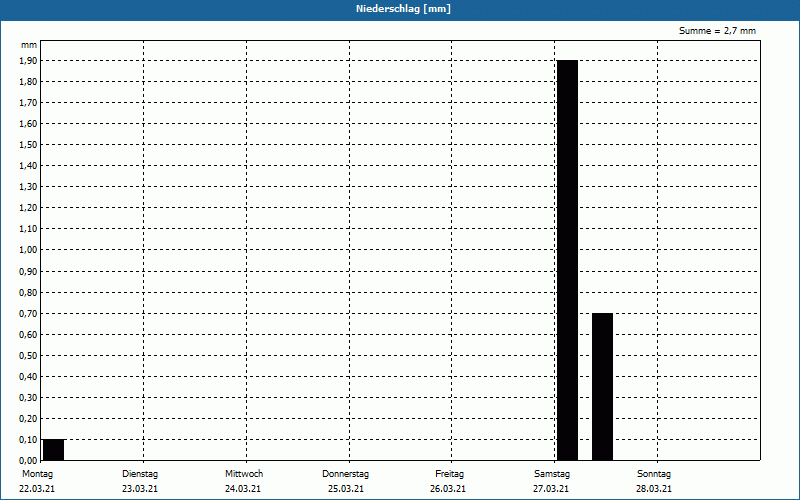Click the Niederschlag [mm] chart title
The height and width of the screenshot is (500, 800).
click(403, 9)
